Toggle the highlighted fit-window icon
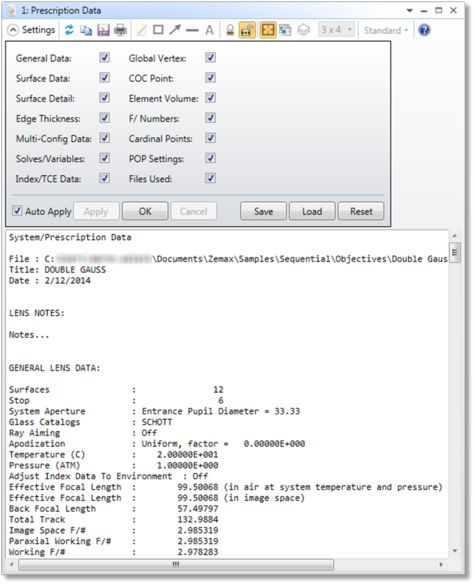The height and width of the screenshot is (584, 475). point(268,30)
